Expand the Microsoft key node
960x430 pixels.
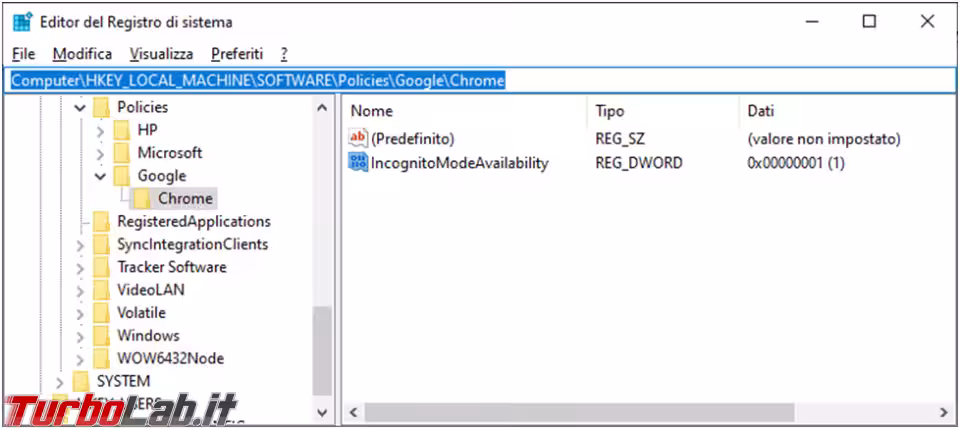click(x=100, y=153)
